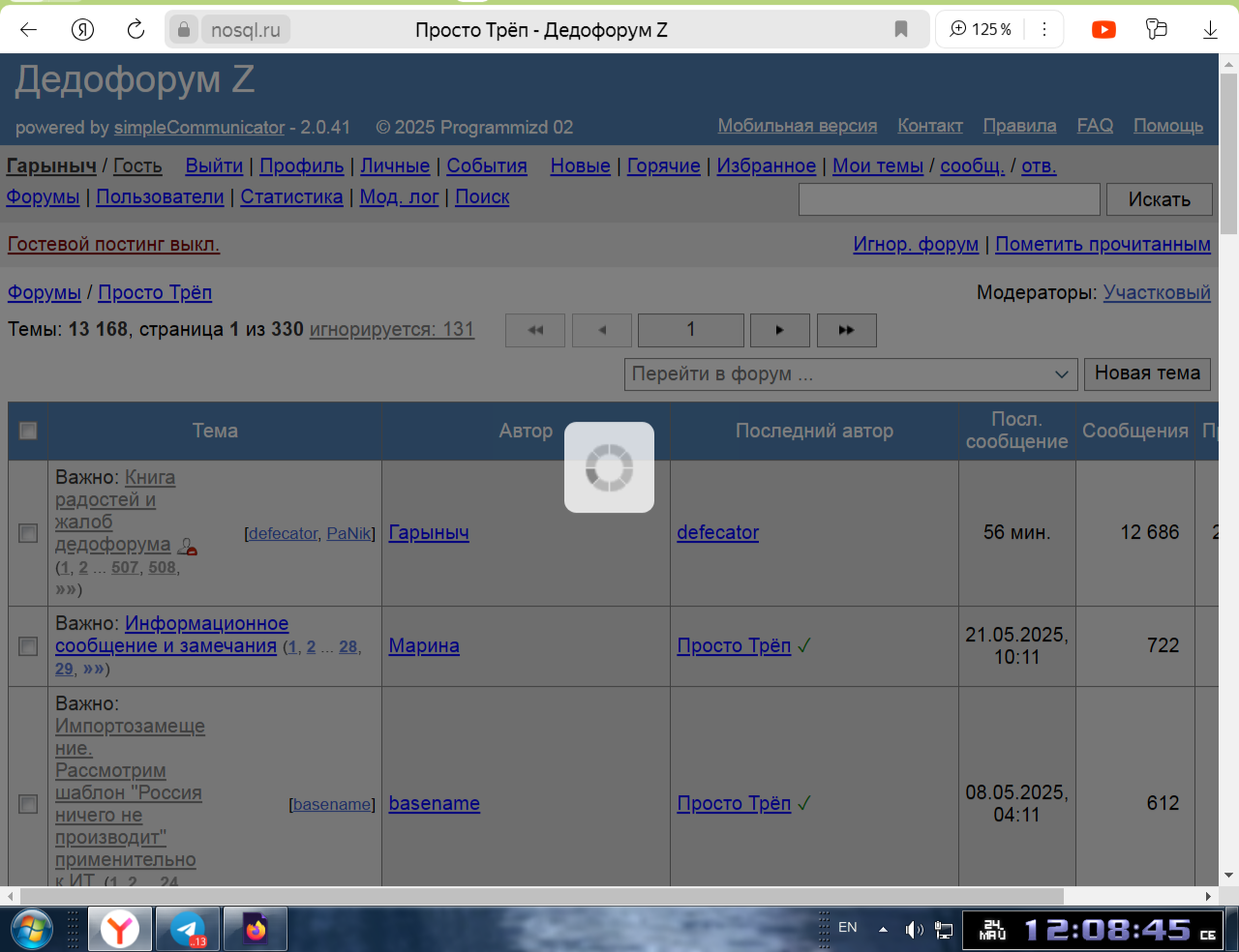The image size is (1239, 952).
Task: Reload the page with the refresh icon
Action: click(x=136, y=30)
